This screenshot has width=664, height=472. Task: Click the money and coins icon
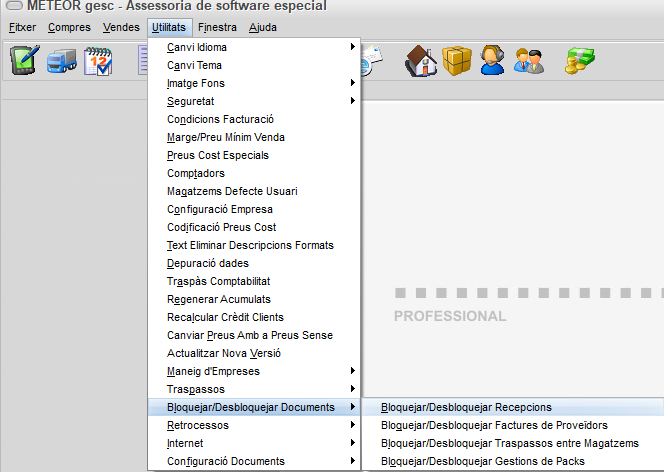[580, 61]
